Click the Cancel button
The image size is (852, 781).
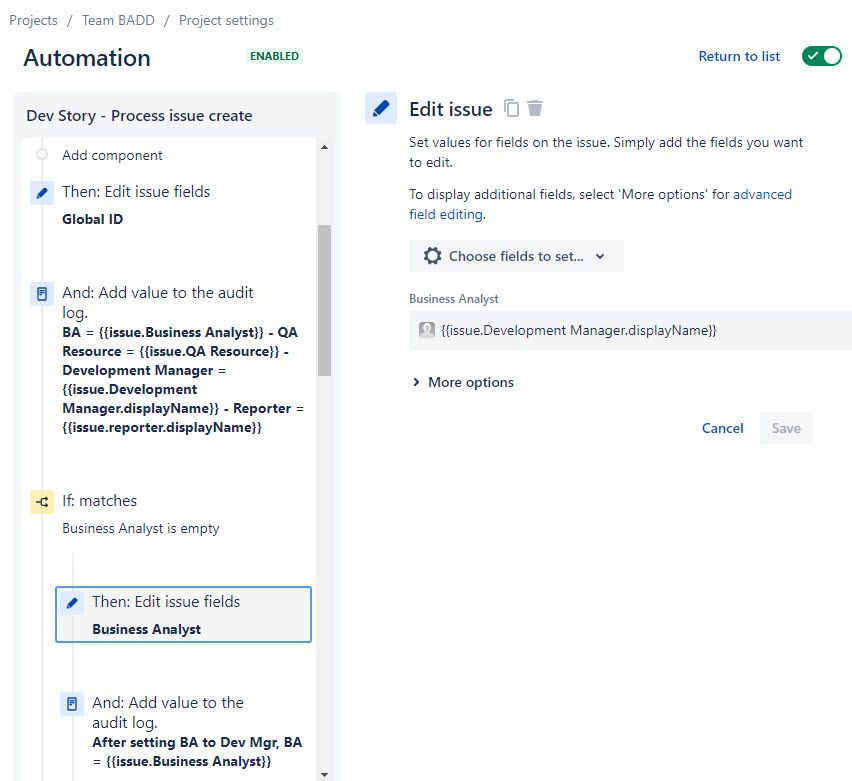click(x=723, y=428)
